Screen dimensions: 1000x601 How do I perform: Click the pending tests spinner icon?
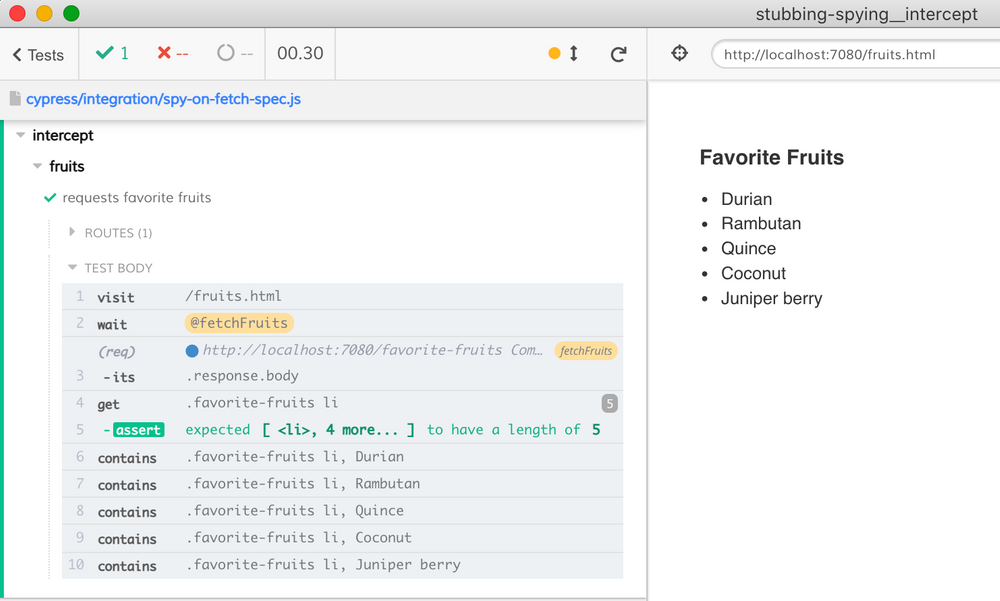[226, 54]
